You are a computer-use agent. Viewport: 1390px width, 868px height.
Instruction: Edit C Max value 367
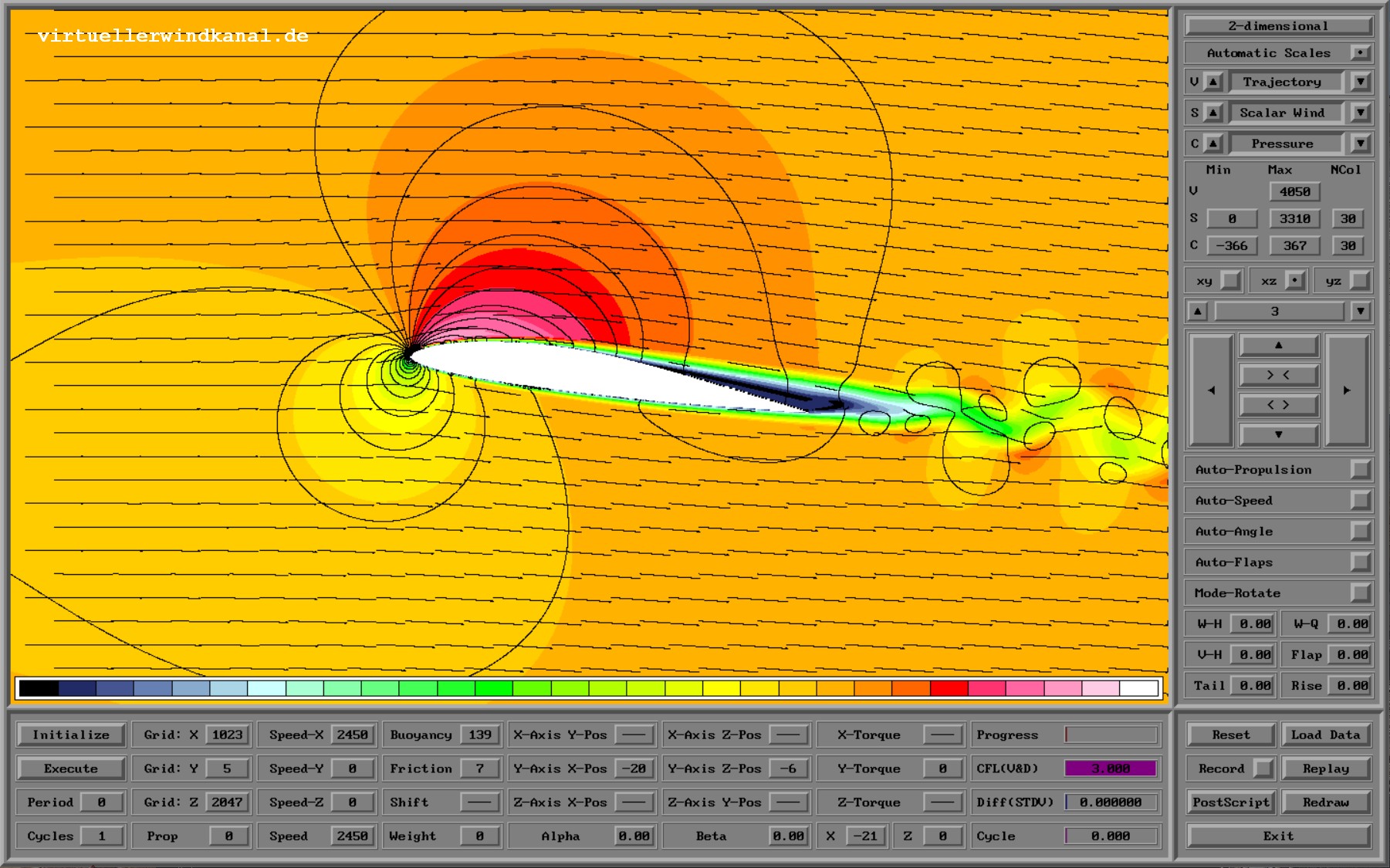pos(1294,245)
